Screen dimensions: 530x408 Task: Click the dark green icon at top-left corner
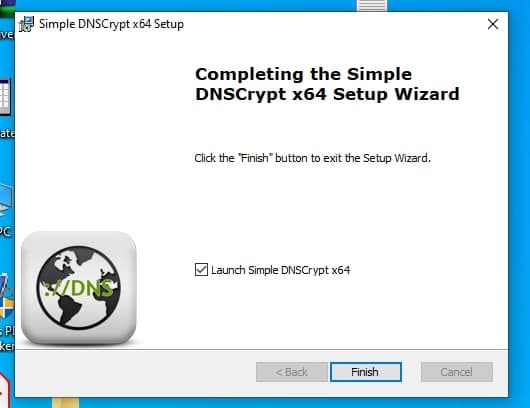click(7, 8)
